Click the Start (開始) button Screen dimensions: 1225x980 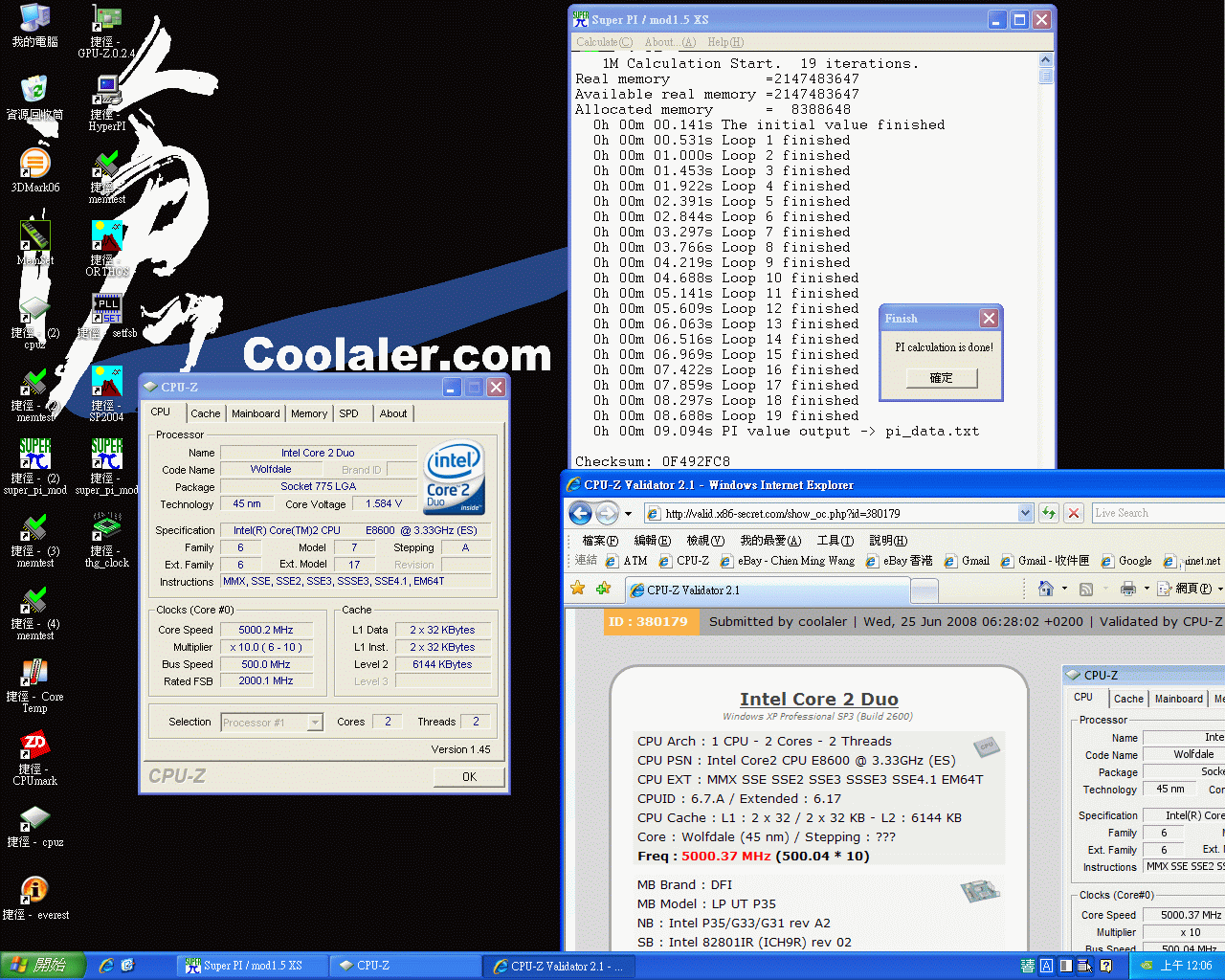(x=43, y=966)
